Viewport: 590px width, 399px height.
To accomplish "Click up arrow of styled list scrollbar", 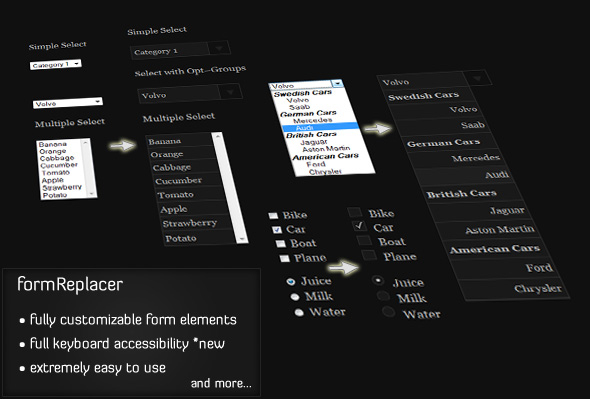I will tap(217, 136).
